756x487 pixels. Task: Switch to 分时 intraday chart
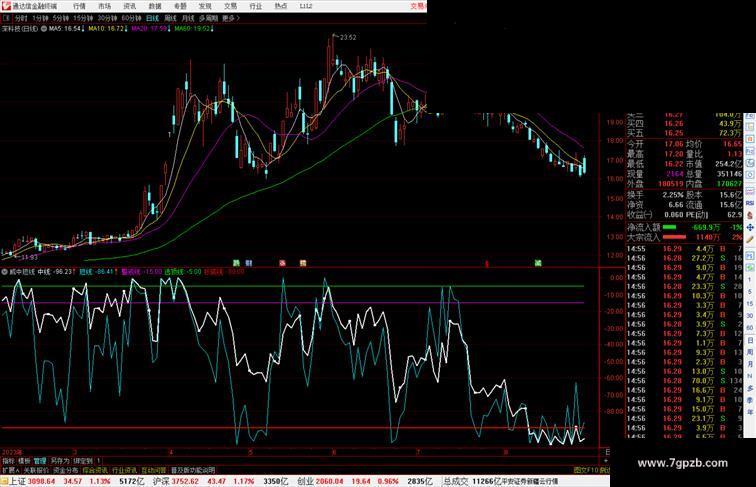21,18
